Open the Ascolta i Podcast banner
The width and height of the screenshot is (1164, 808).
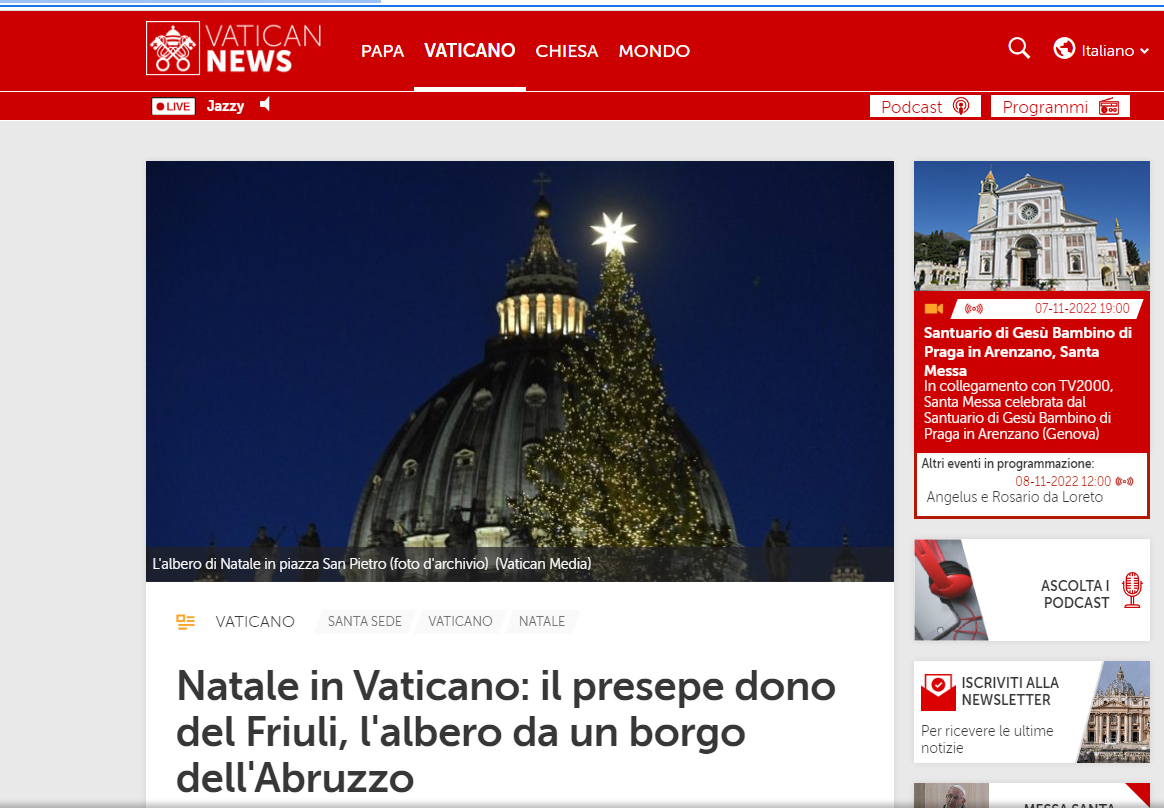pos(1032,590)
